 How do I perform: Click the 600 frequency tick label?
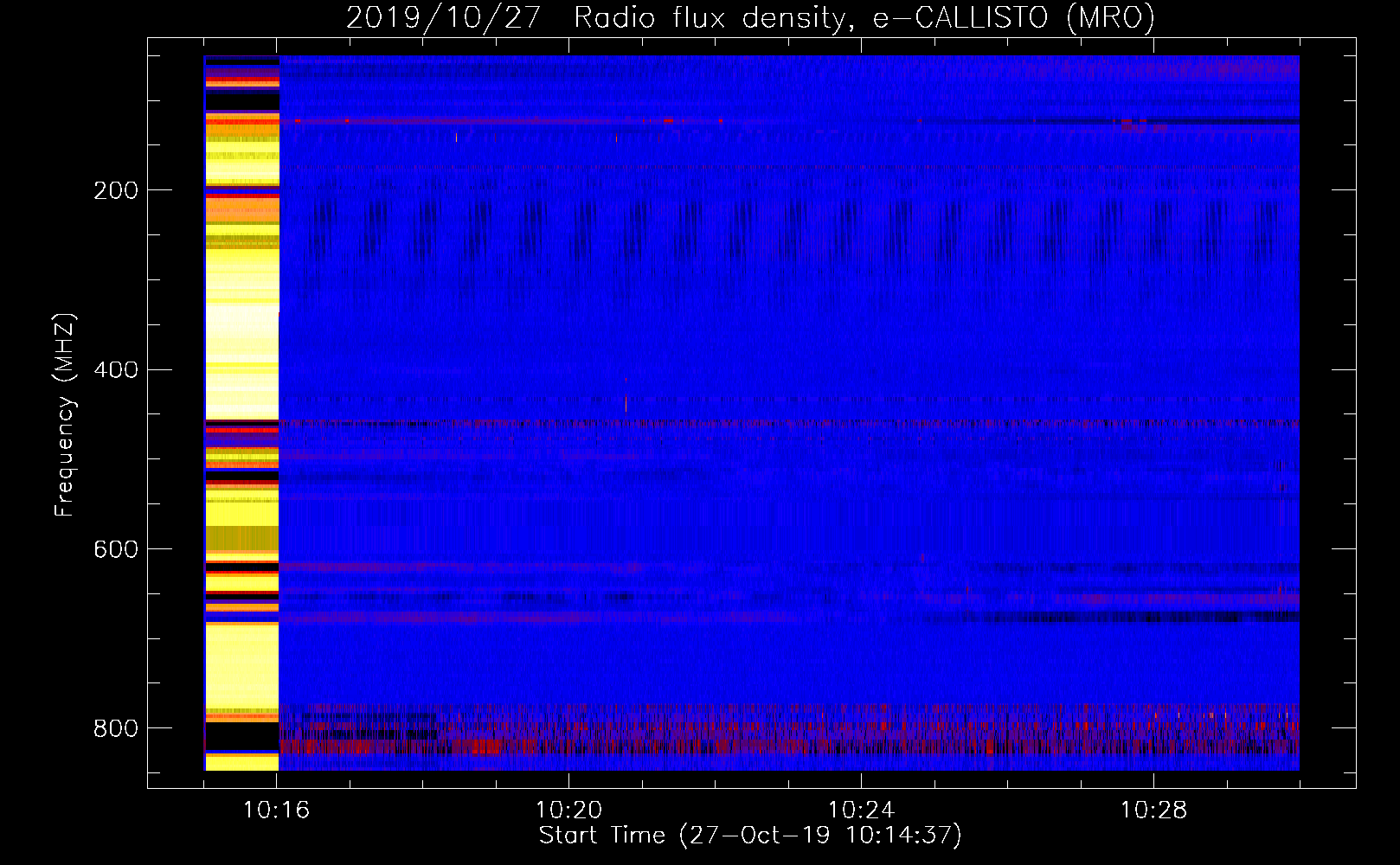click(116, 550)
